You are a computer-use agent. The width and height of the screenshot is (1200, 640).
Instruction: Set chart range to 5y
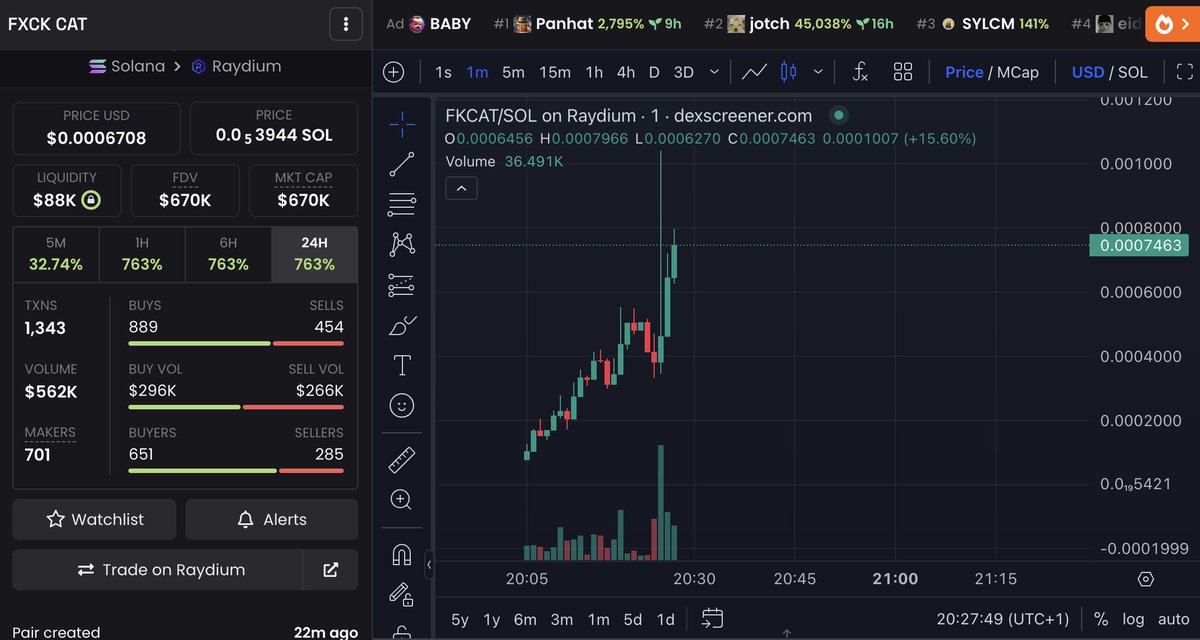(x=460, y=619)
